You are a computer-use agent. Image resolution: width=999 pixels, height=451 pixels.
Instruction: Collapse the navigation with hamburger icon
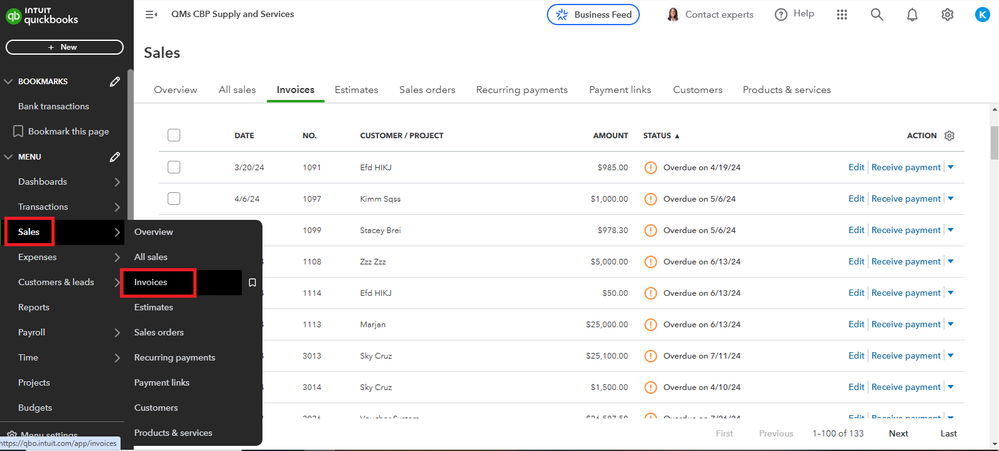[151, 15]
